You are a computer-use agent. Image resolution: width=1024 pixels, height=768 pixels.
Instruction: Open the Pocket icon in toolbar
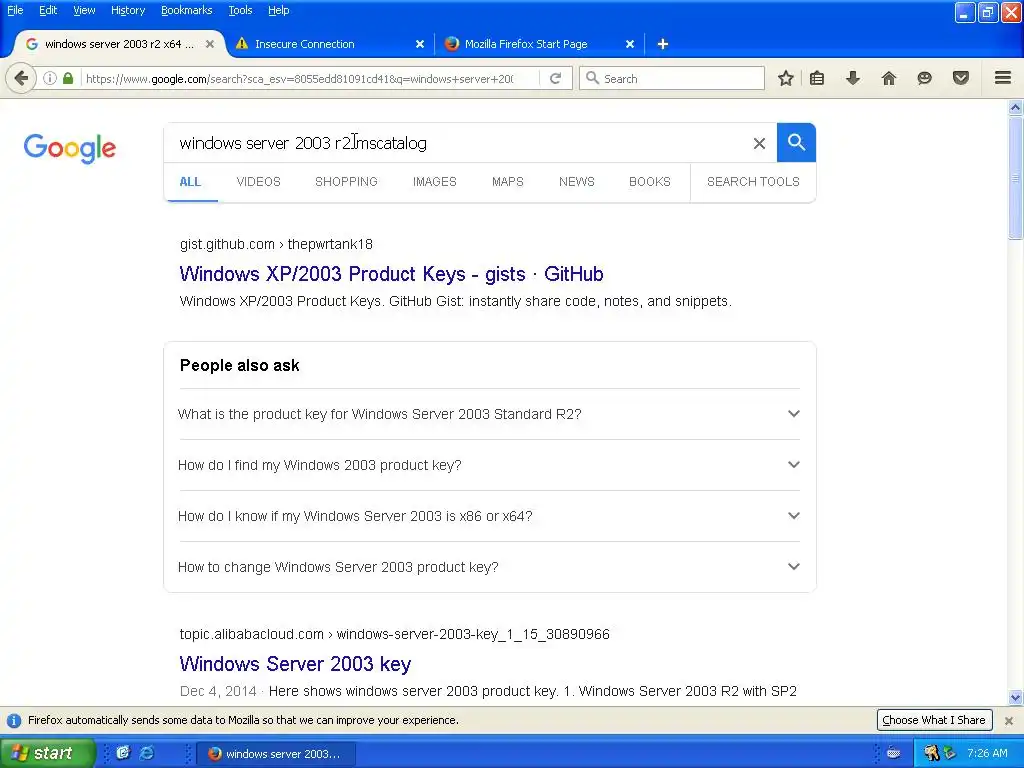coord(961,78)
